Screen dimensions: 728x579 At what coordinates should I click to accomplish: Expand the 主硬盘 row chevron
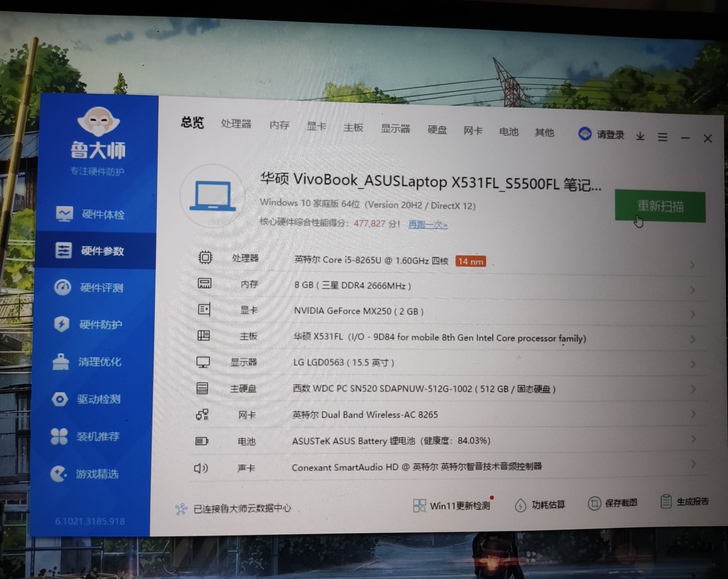[693, 389]
